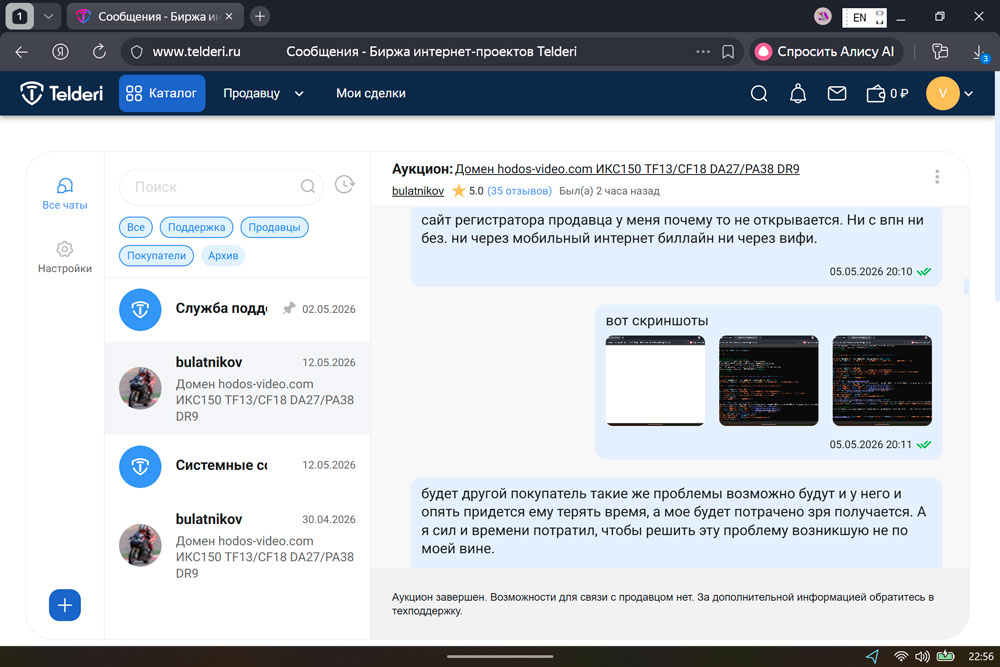The width and height of the screenshot is (1000, 667).
Task: Open the browser side panel icon
Action: pos(940,52)
